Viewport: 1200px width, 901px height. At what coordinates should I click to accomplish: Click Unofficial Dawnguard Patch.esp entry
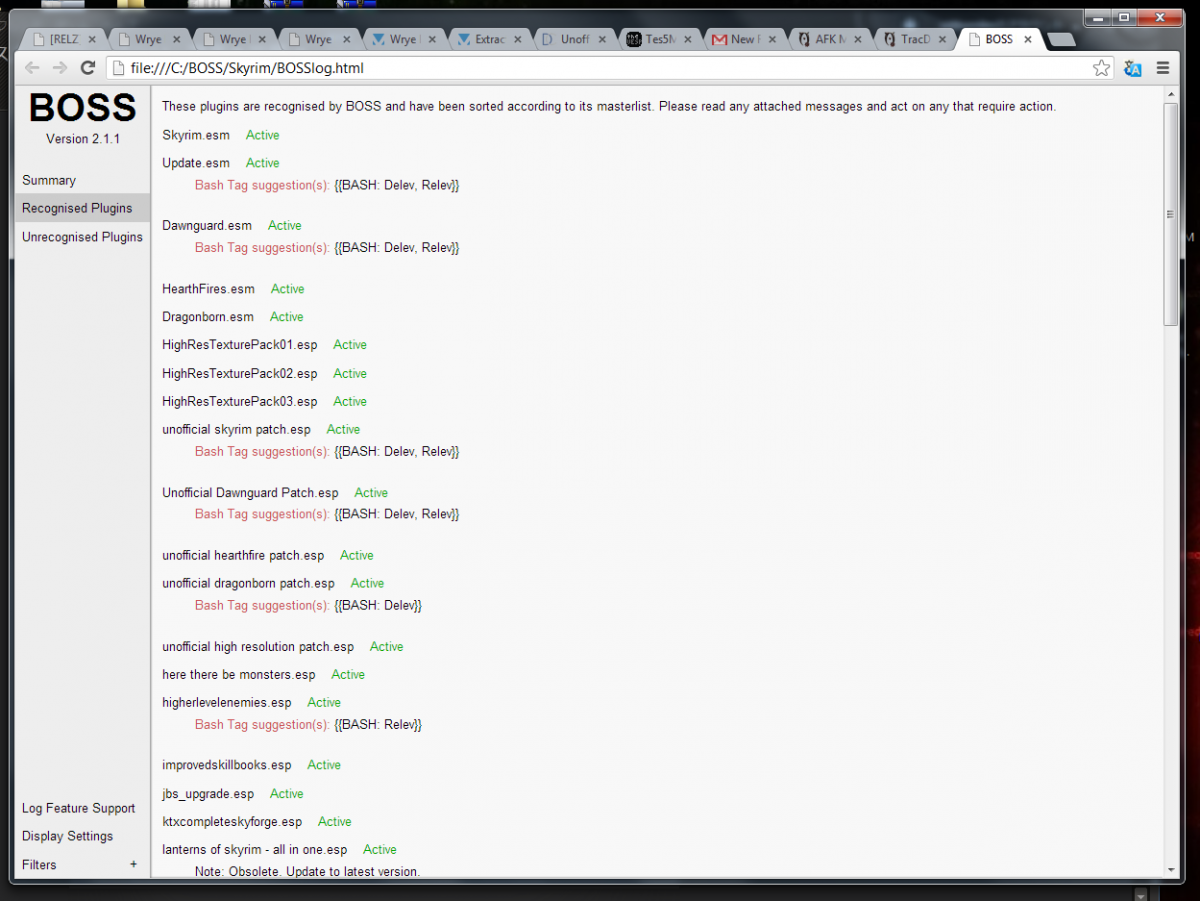click(250, 493)
